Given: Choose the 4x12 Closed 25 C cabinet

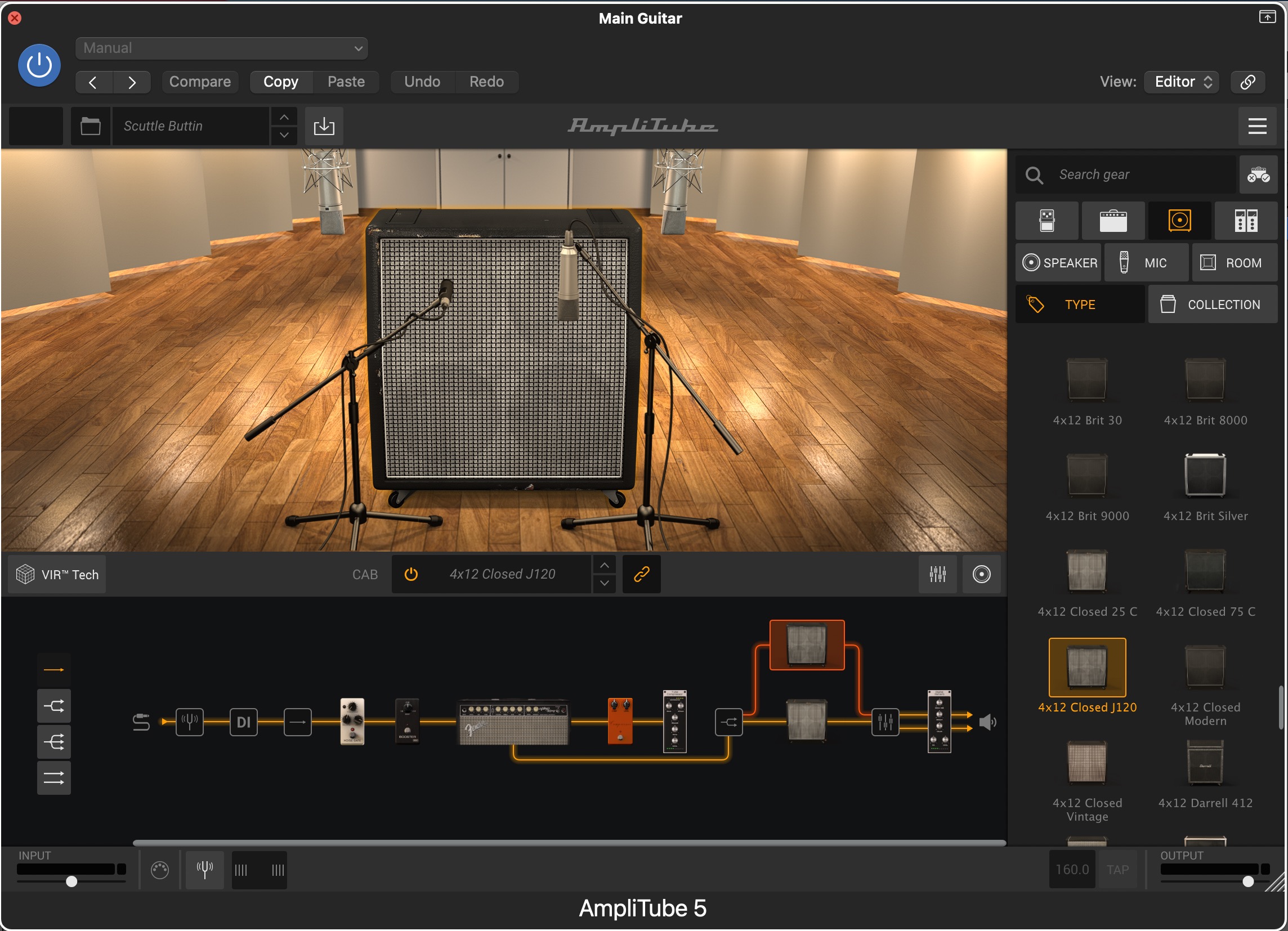Looking at the screenshot, I should pyautogui.click(x=1088, y=583).
